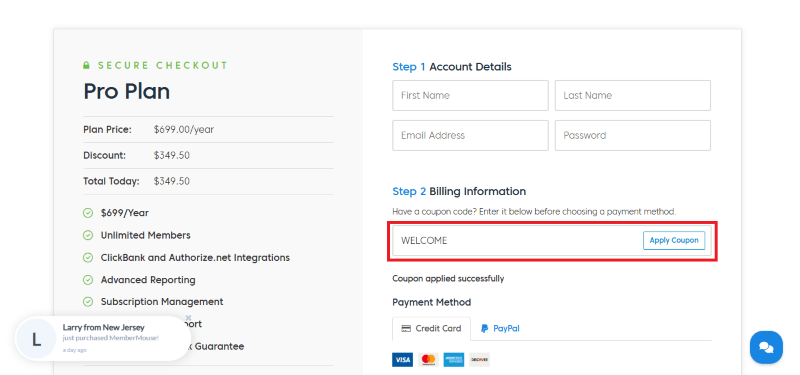Dismiss the Larry from New Jersey notification
The height and width of the screenshot is (375, 800).
(x=188, y=318)
